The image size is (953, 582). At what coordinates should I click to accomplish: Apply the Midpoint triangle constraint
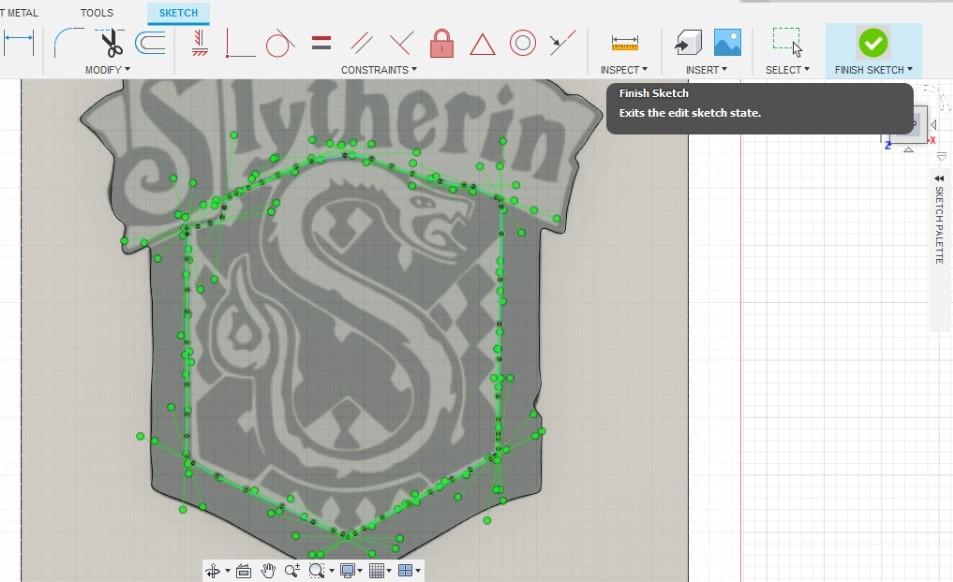coord(483,44)
